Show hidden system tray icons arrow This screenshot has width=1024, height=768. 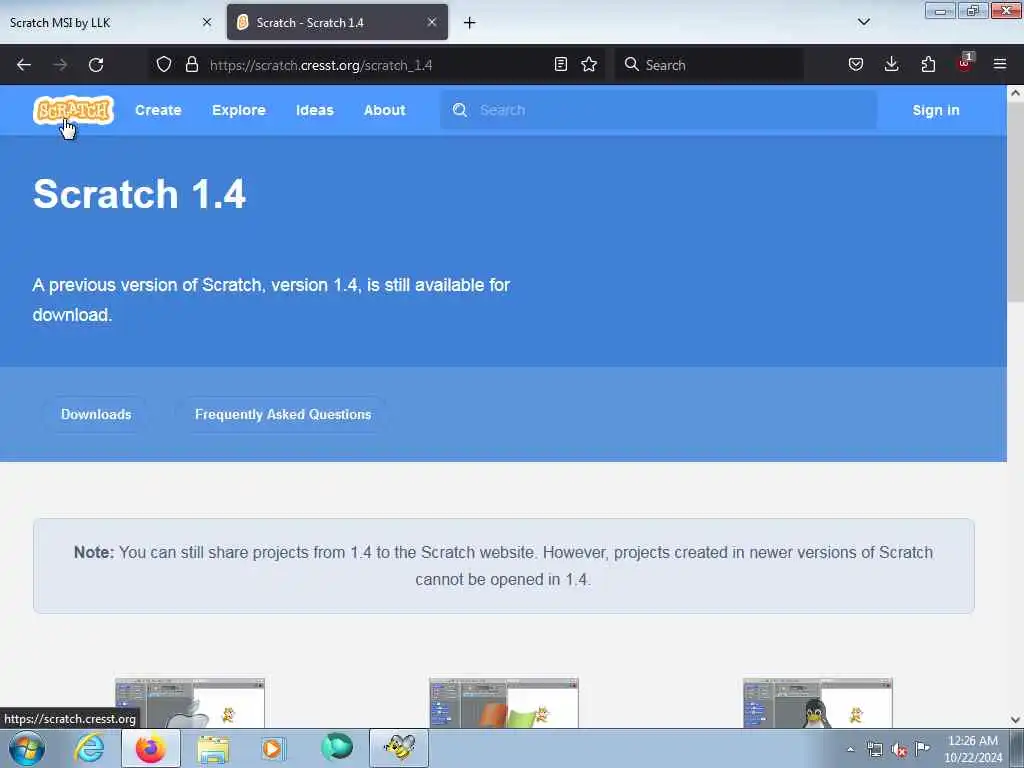tap(850, 749)
